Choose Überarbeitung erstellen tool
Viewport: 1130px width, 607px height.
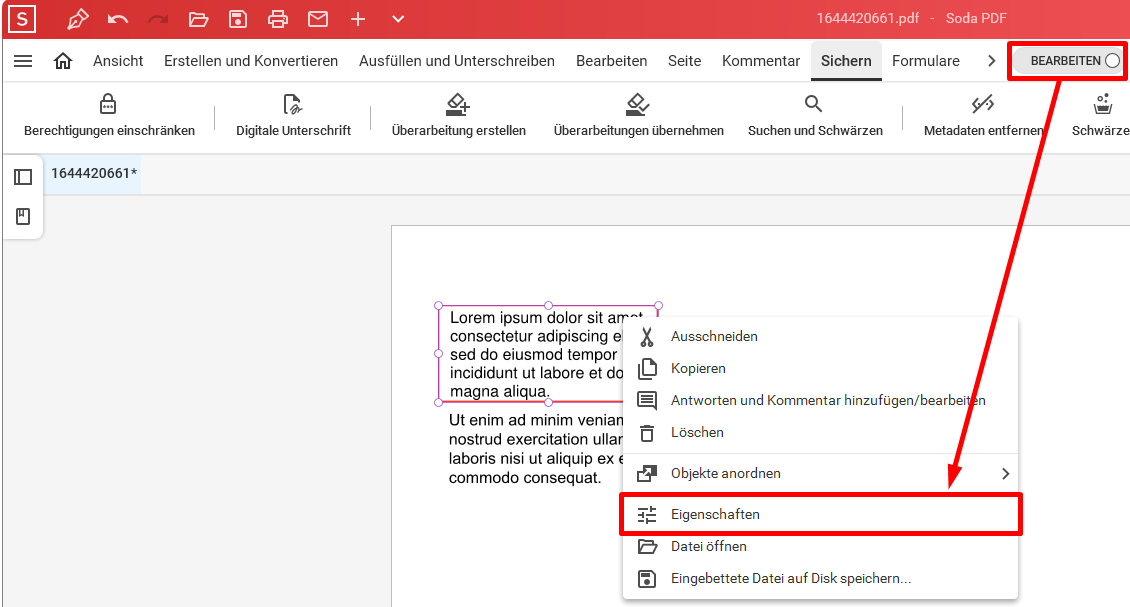coord(458,115)
